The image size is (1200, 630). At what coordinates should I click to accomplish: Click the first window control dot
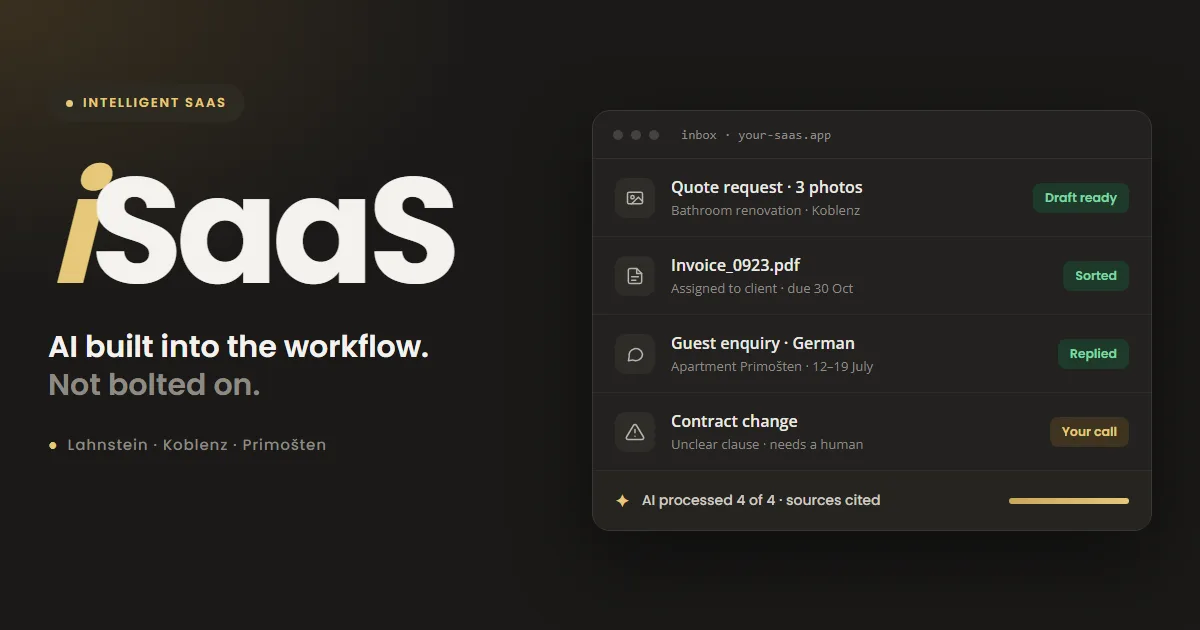pos(618,135)
